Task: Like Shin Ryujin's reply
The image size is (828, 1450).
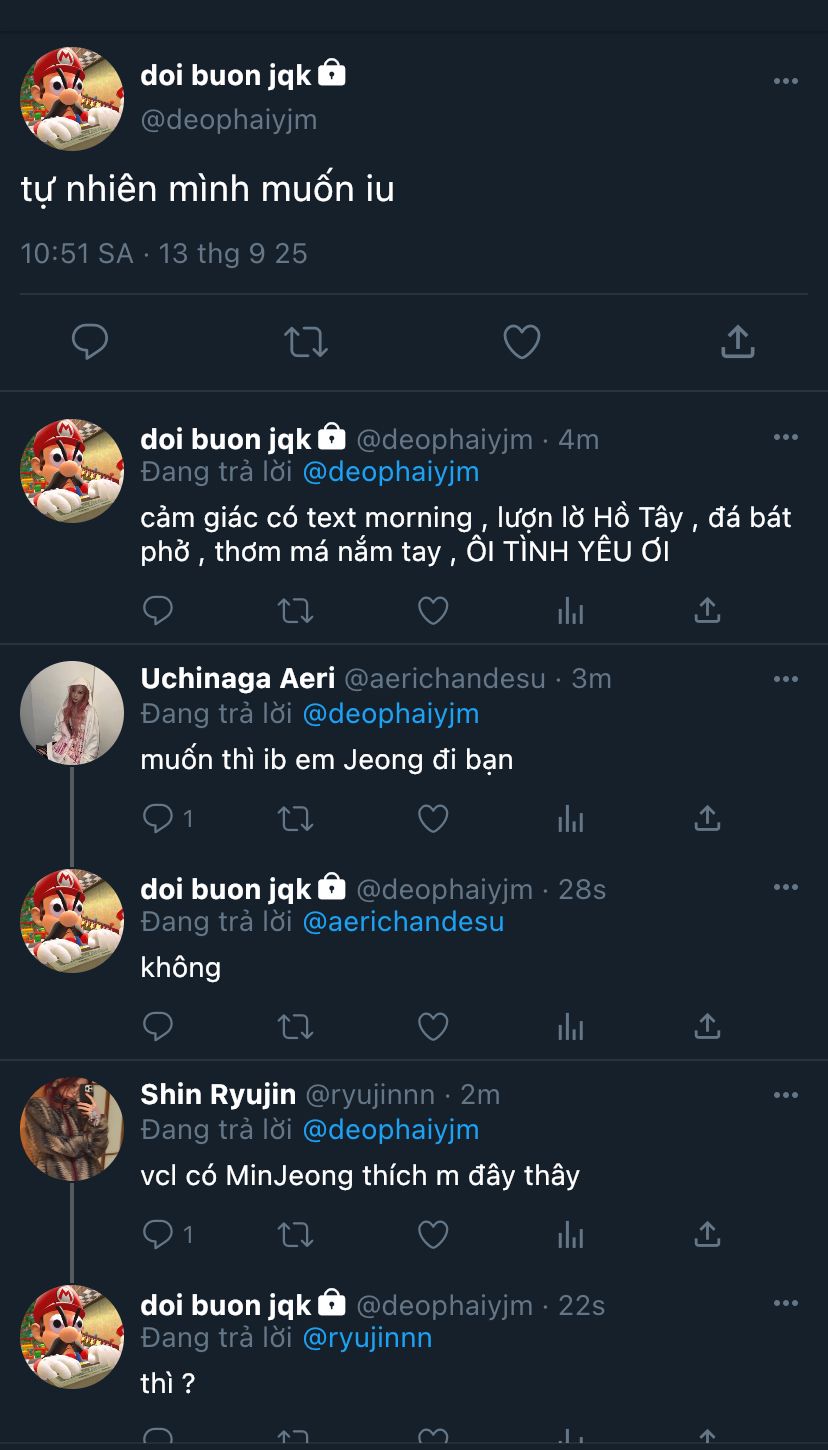Action: tap(432, 1235)
